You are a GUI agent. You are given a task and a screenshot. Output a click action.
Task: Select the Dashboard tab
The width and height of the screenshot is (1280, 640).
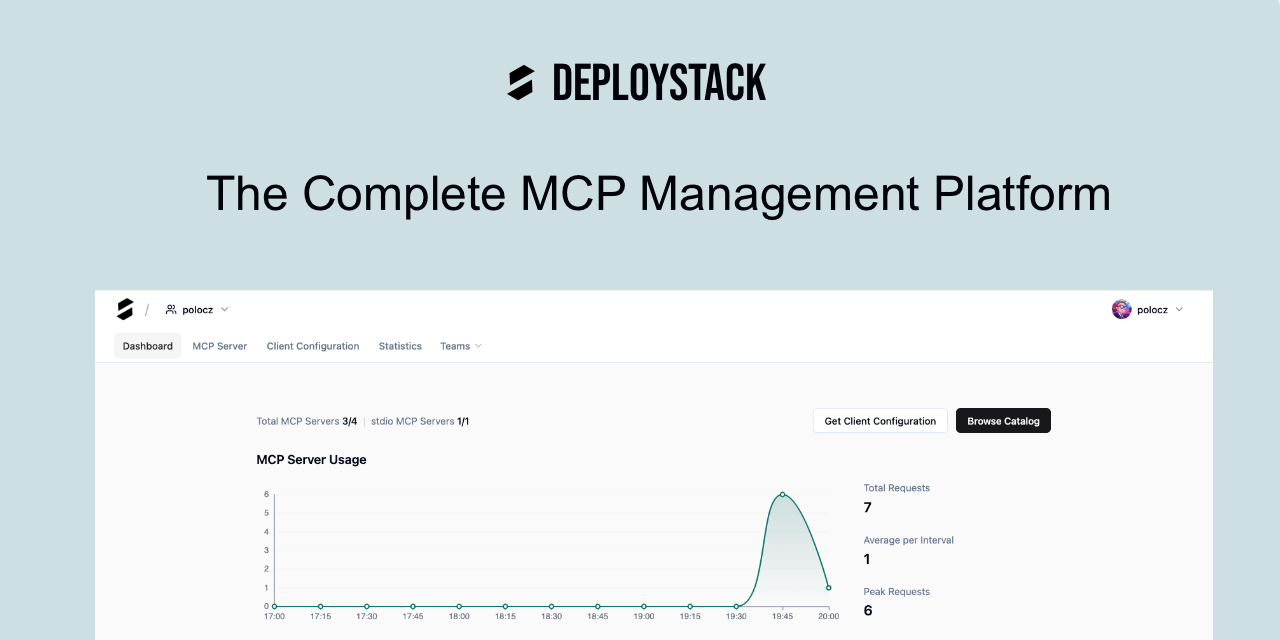click(x=147, y=346)
